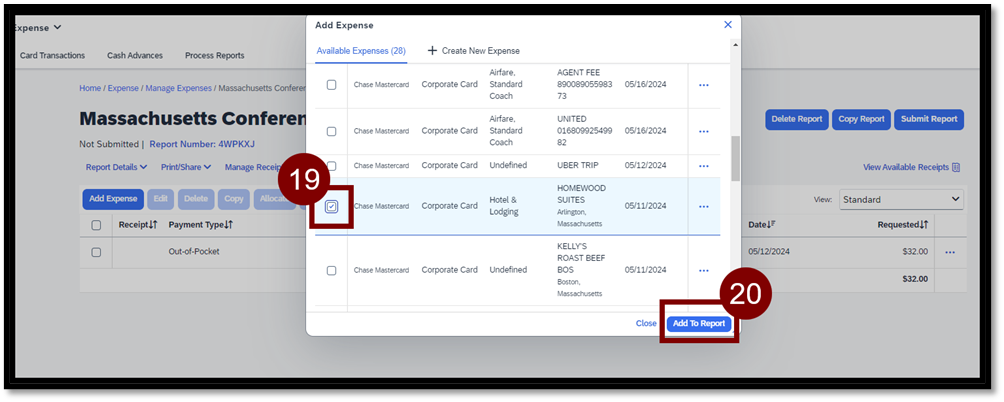This screenshot has width=1004, height=402.
Task: Switch to the Create New Expense tab
Action: click(x=473, y=51)
